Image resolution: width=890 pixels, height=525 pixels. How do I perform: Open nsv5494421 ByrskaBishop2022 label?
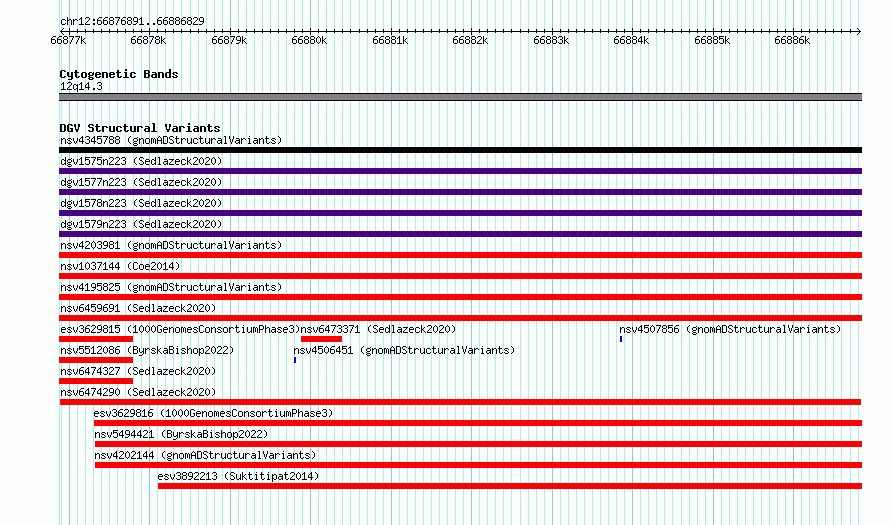(181, 434)
